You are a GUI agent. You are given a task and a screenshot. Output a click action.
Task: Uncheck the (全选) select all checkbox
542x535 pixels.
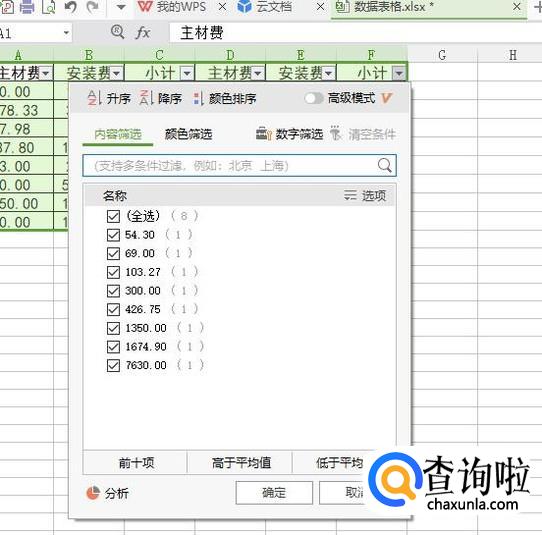pyautogui.click(x=113, y=216)
